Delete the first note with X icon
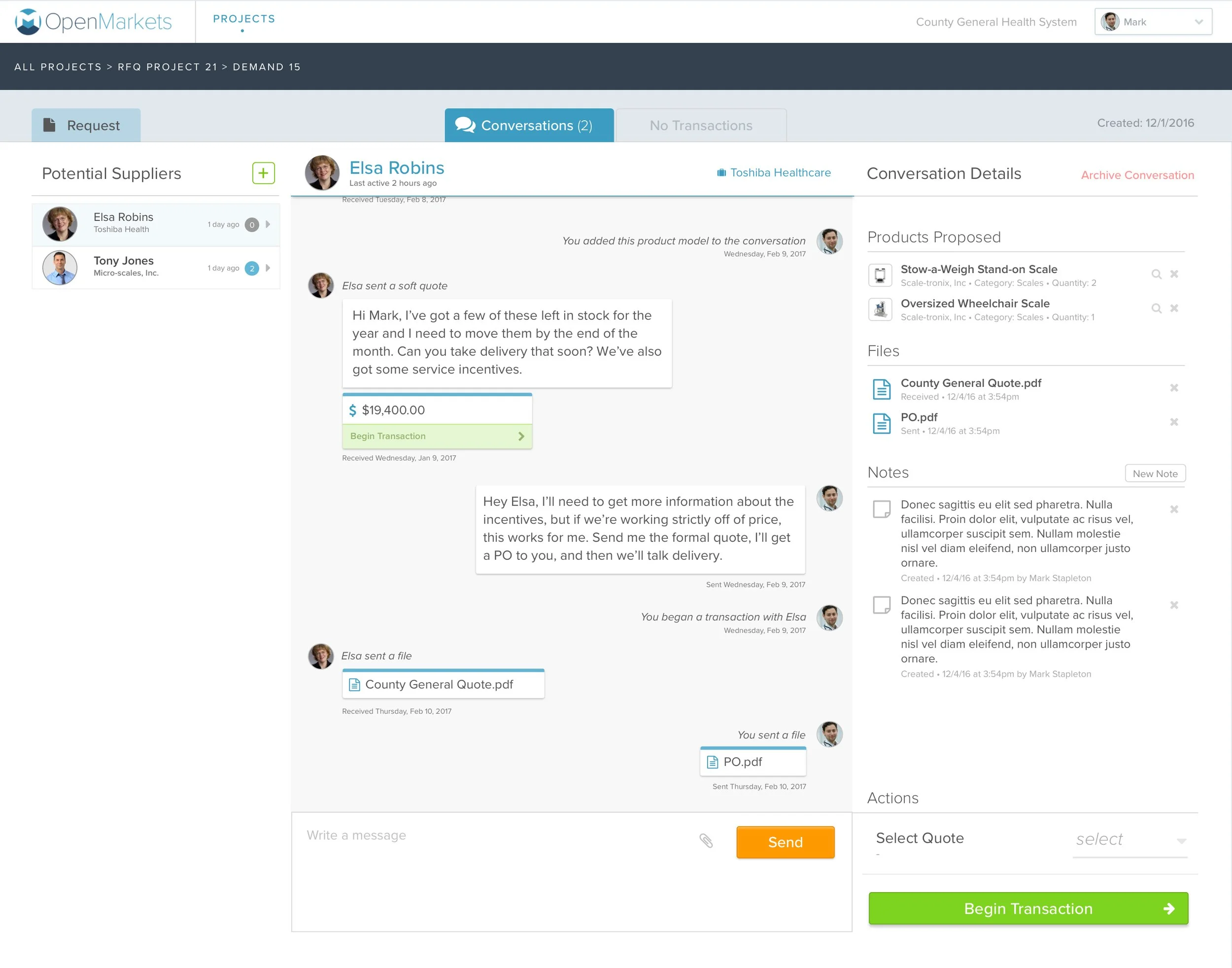This screenshot has width=1232, height=968. tap(1174, 510)
